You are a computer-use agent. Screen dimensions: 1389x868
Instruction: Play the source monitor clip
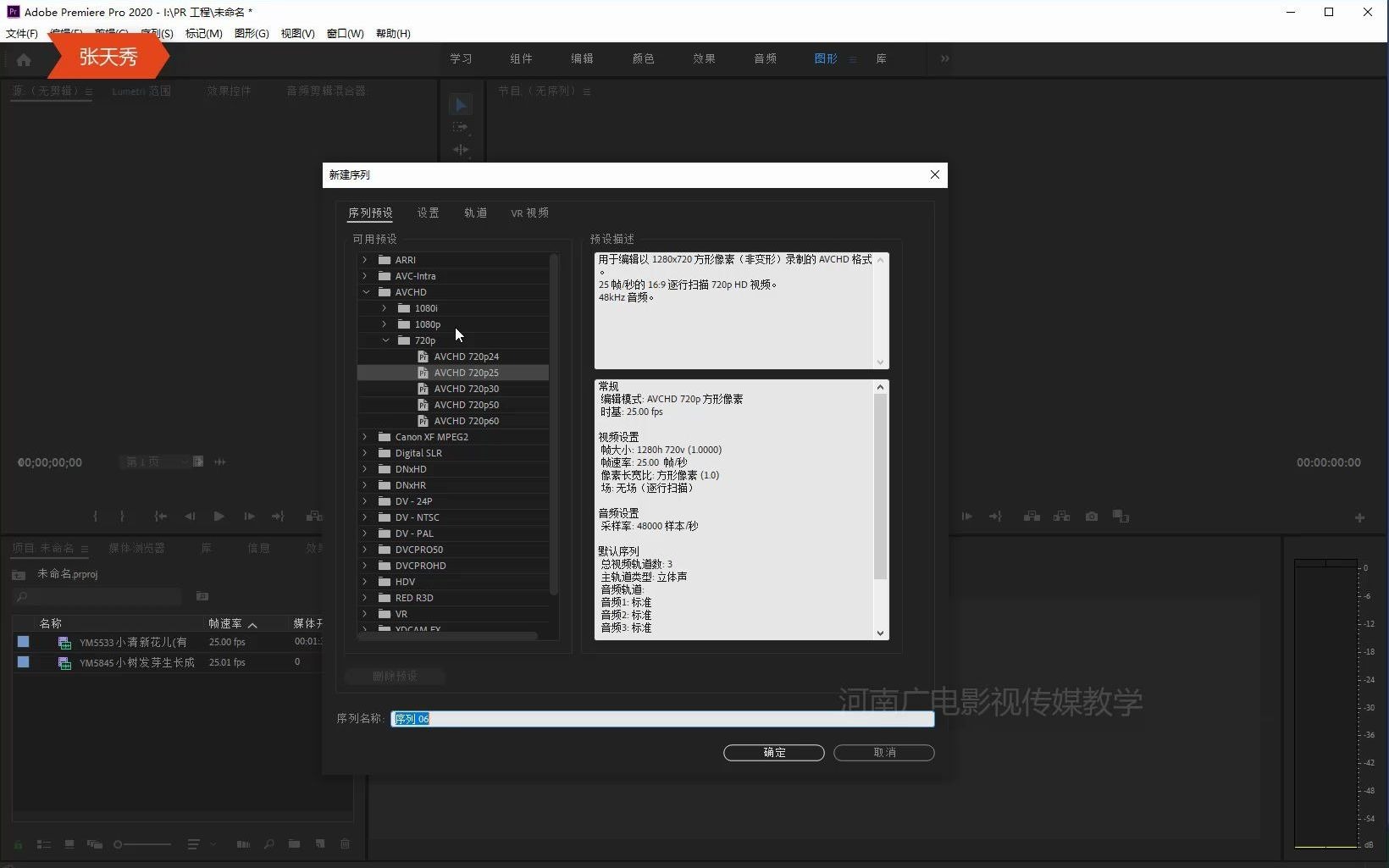219,517
